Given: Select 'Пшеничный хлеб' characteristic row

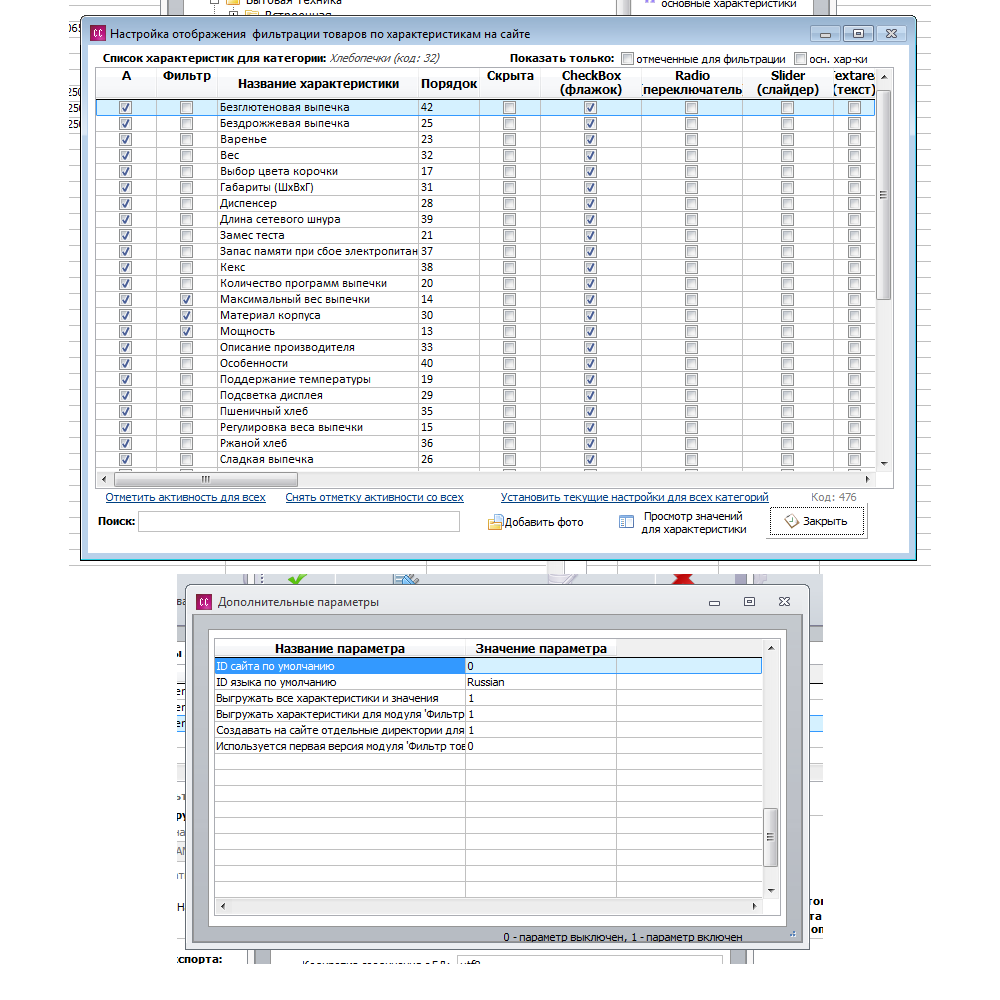Looking at the screenshot, I should point(485,411).
